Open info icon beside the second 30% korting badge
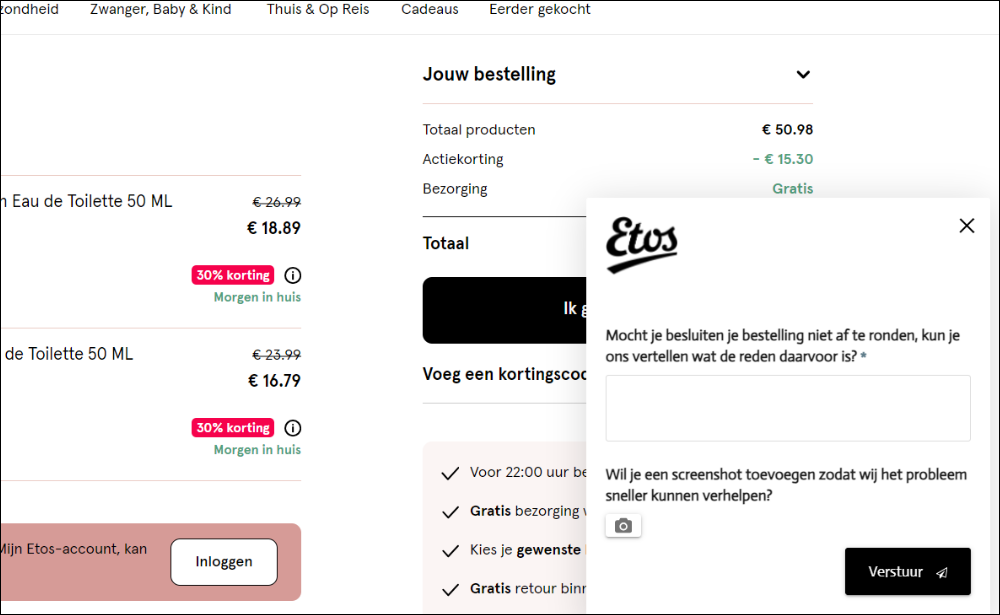This screenshot has height=615, width=1000. [x=292, y=427]
